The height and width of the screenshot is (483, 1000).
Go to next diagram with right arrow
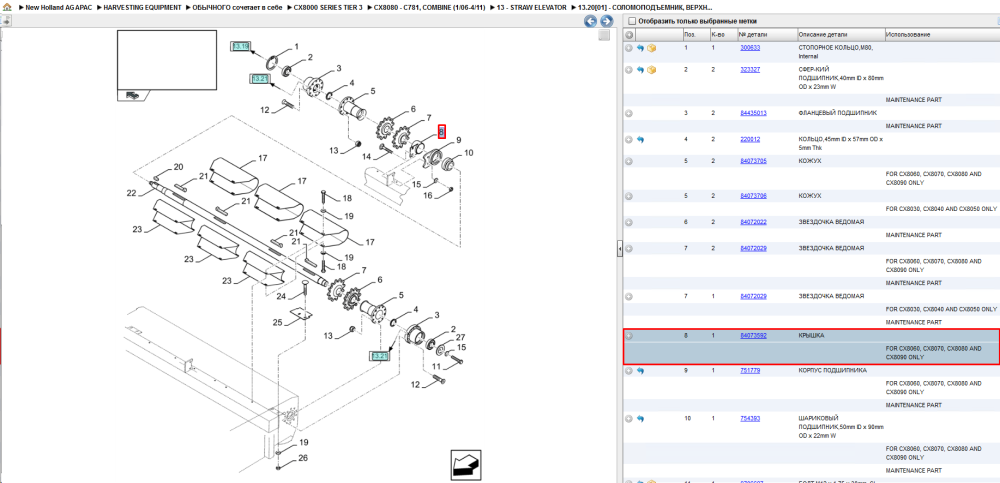pyautogui.click(x=607, y=22)
